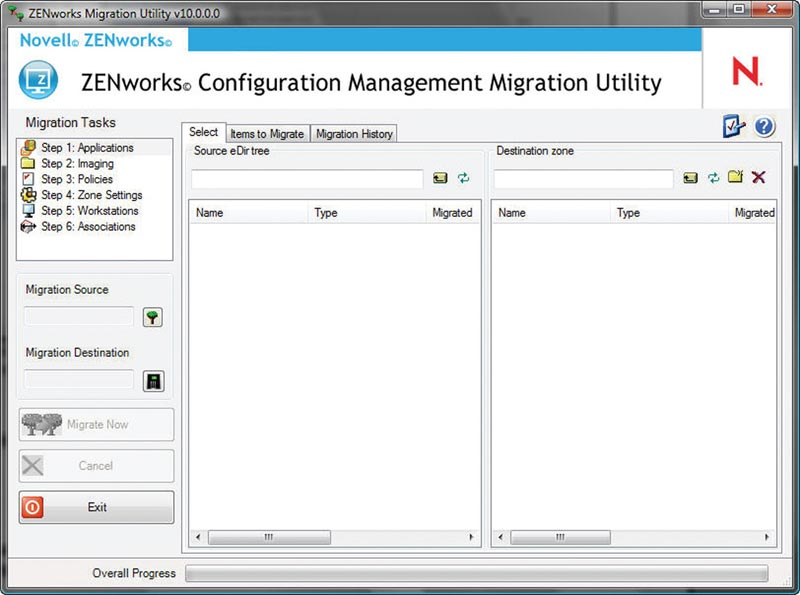Click the Destination zone horizontal scrollbar thumb

tap(560, 537)
